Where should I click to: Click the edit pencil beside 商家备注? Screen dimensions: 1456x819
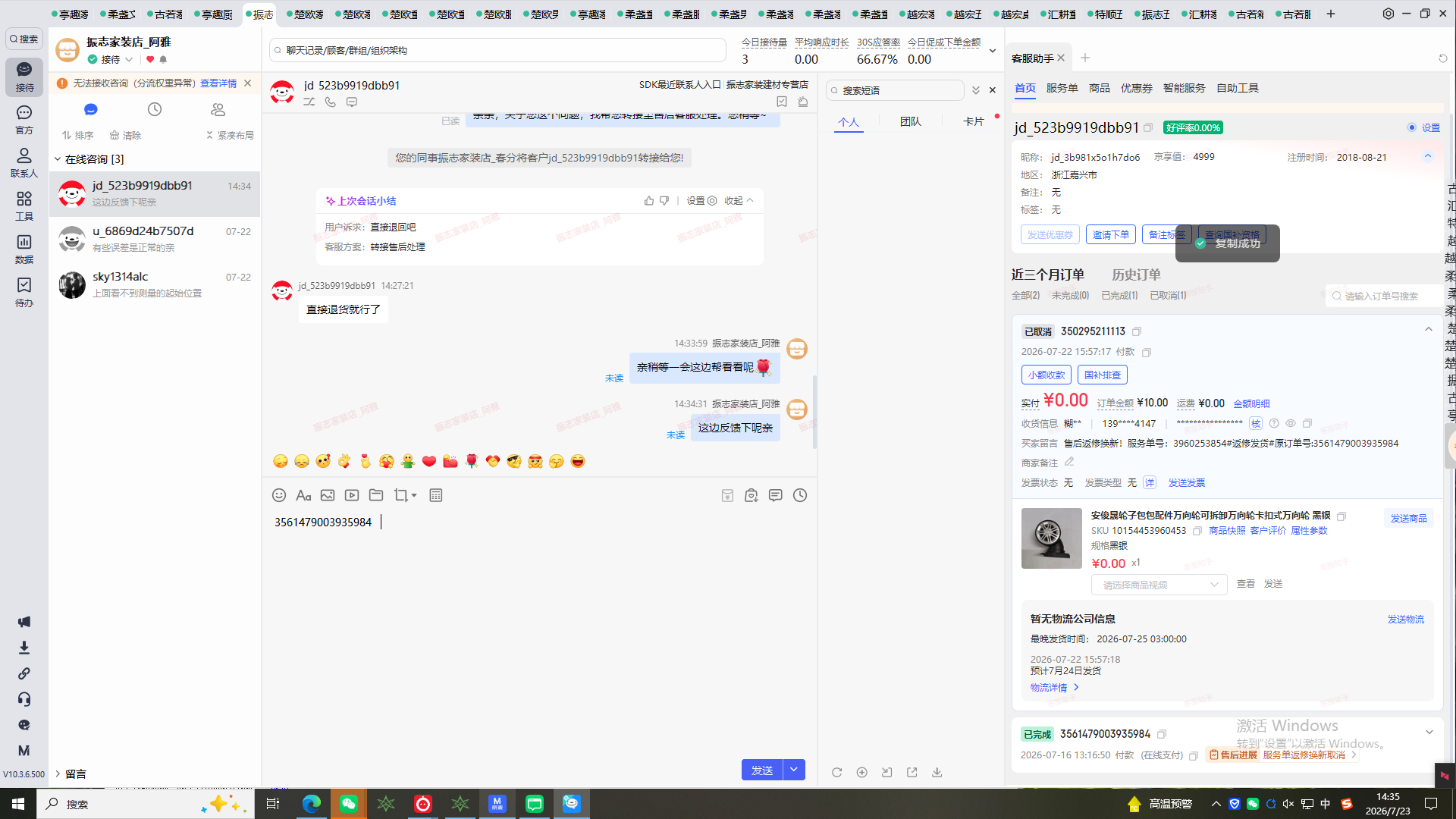tap(1069, 462)
